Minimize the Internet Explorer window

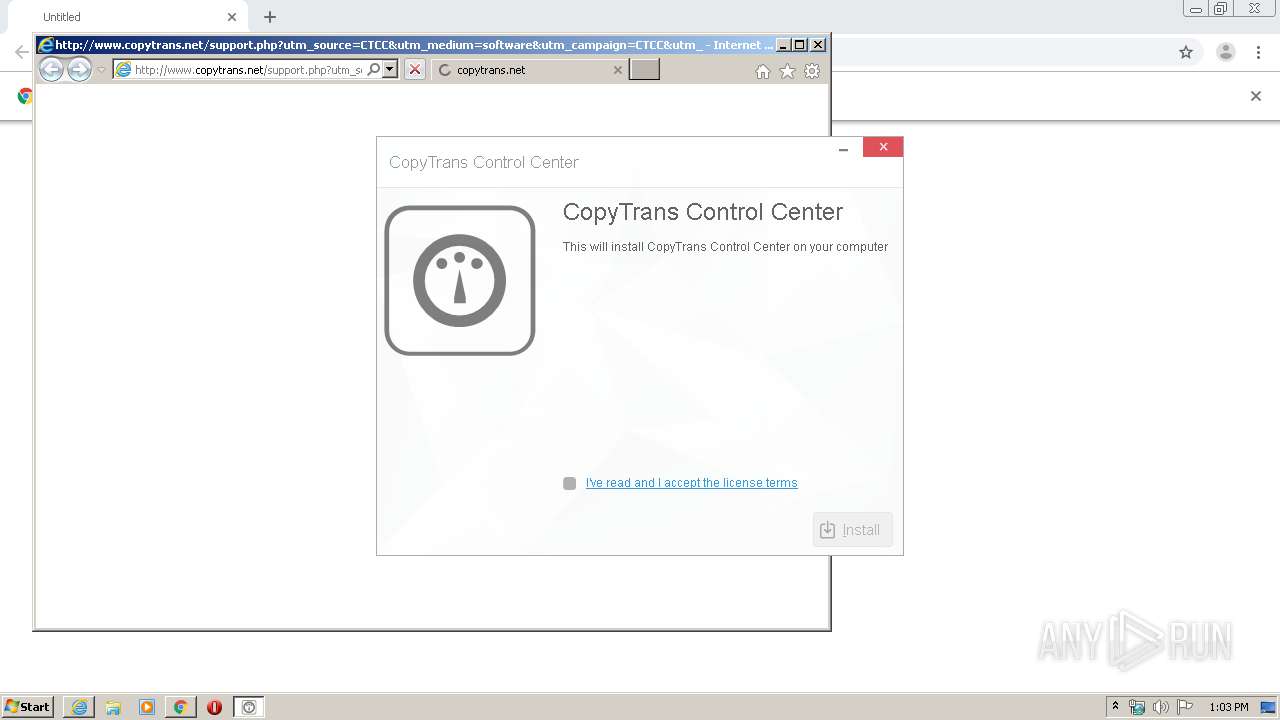pos(782,44)
